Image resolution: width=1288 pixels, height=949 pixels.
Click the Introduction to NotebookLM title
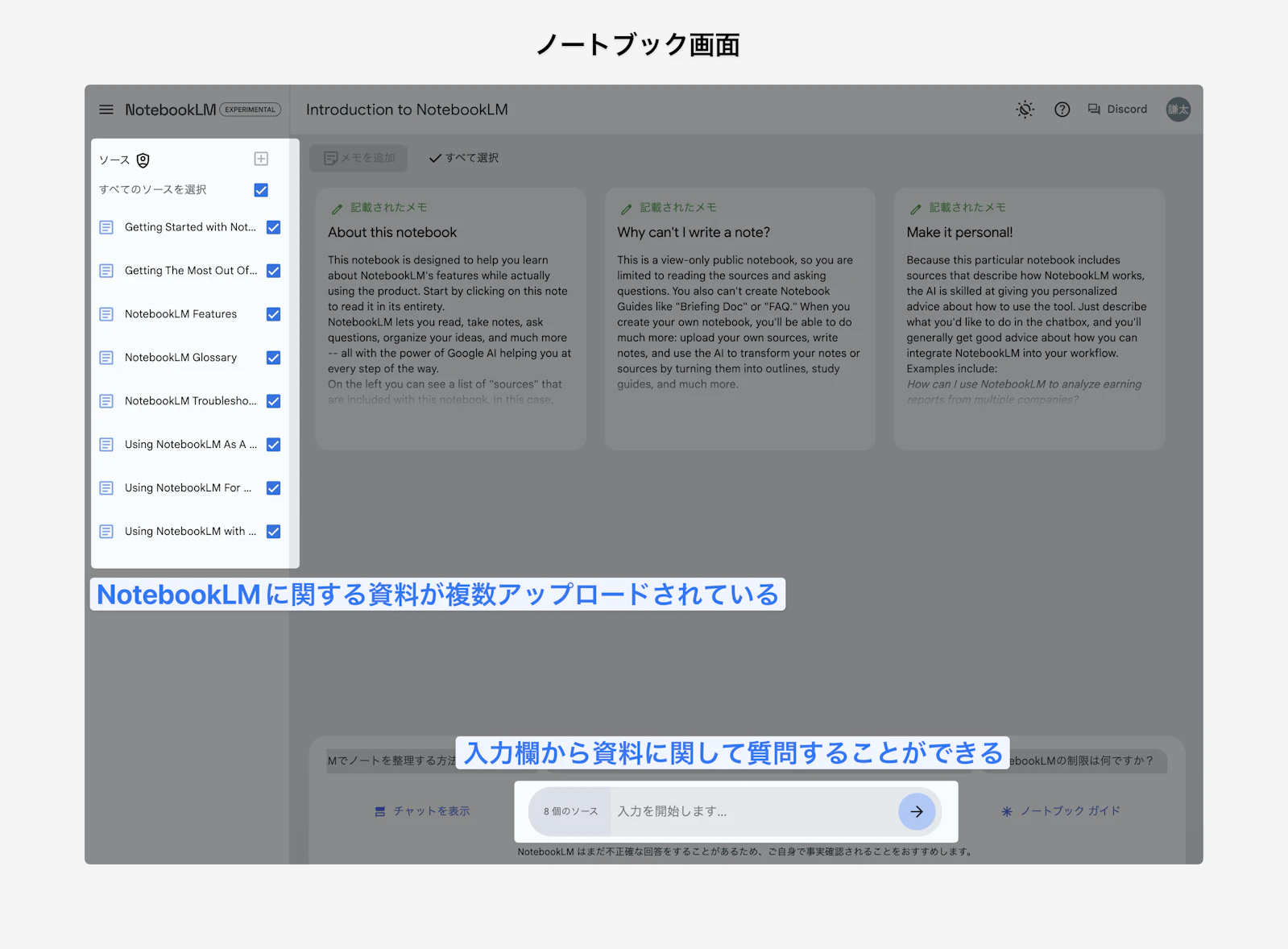pyautogui.click(x=407, y=110)
